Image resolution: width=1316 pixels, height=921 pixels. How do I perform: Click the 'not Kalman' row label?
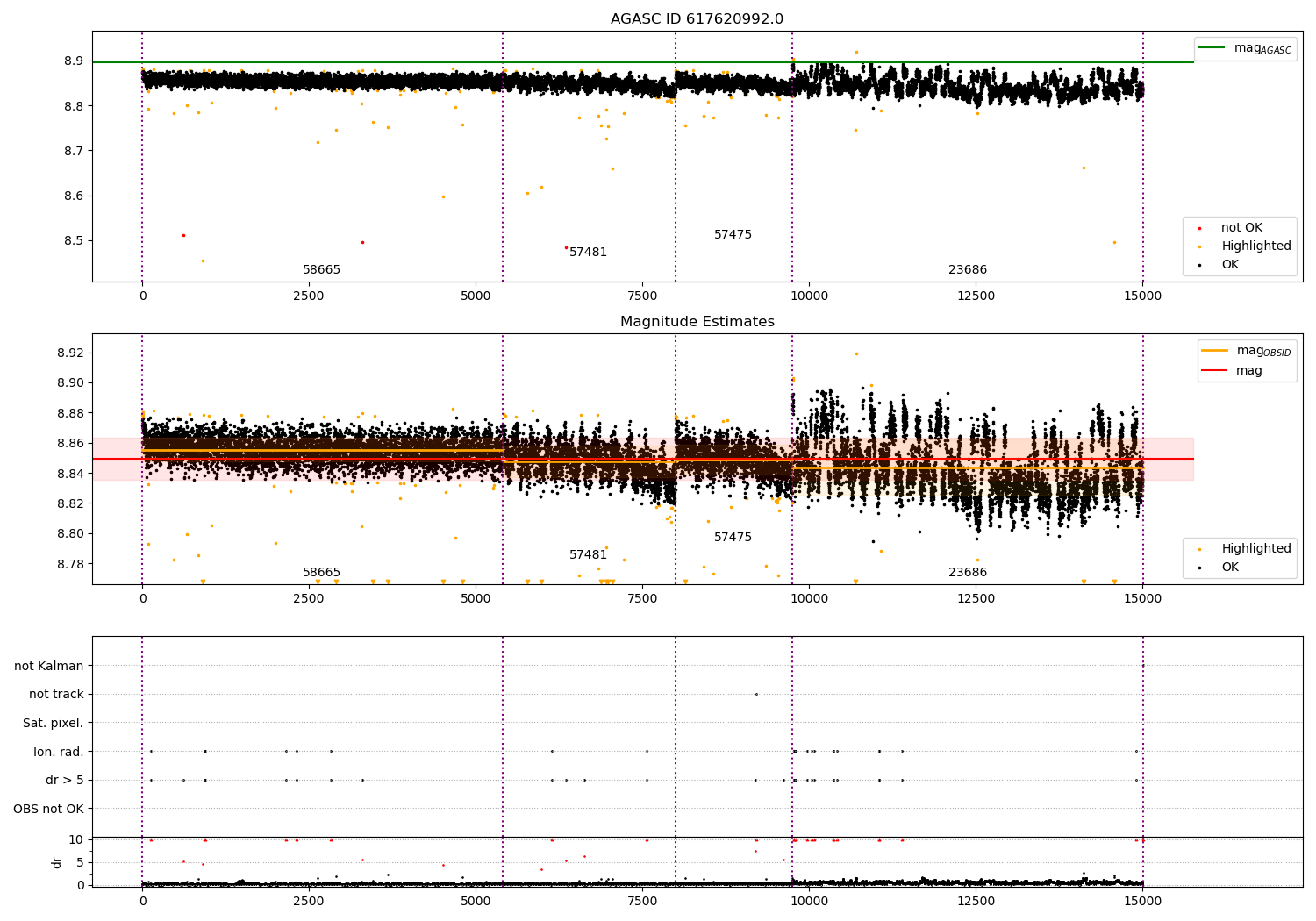(49, 666)
